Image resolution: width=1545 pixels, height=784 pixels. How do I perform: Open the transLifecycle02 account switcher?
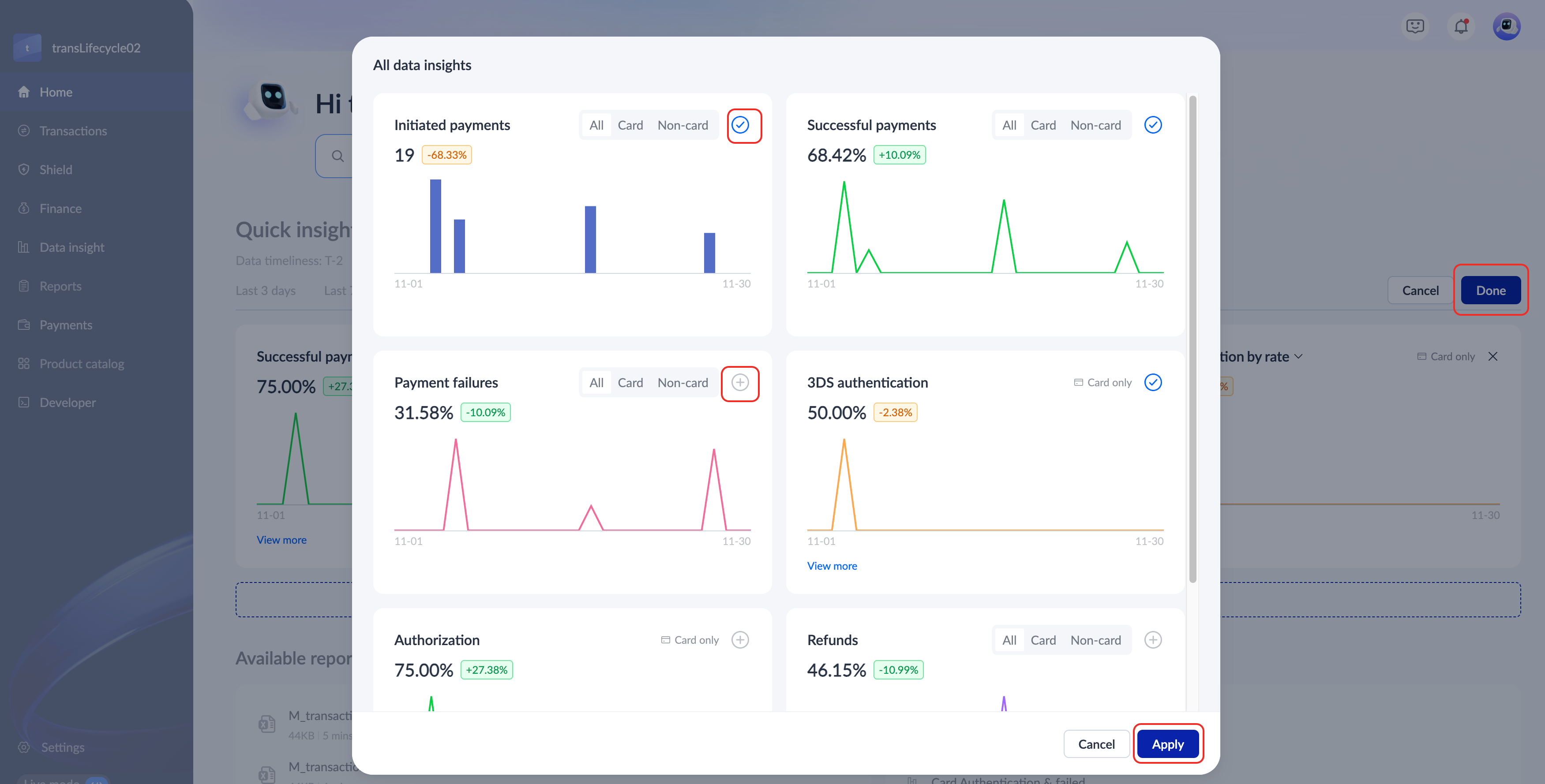coord(95,48)
